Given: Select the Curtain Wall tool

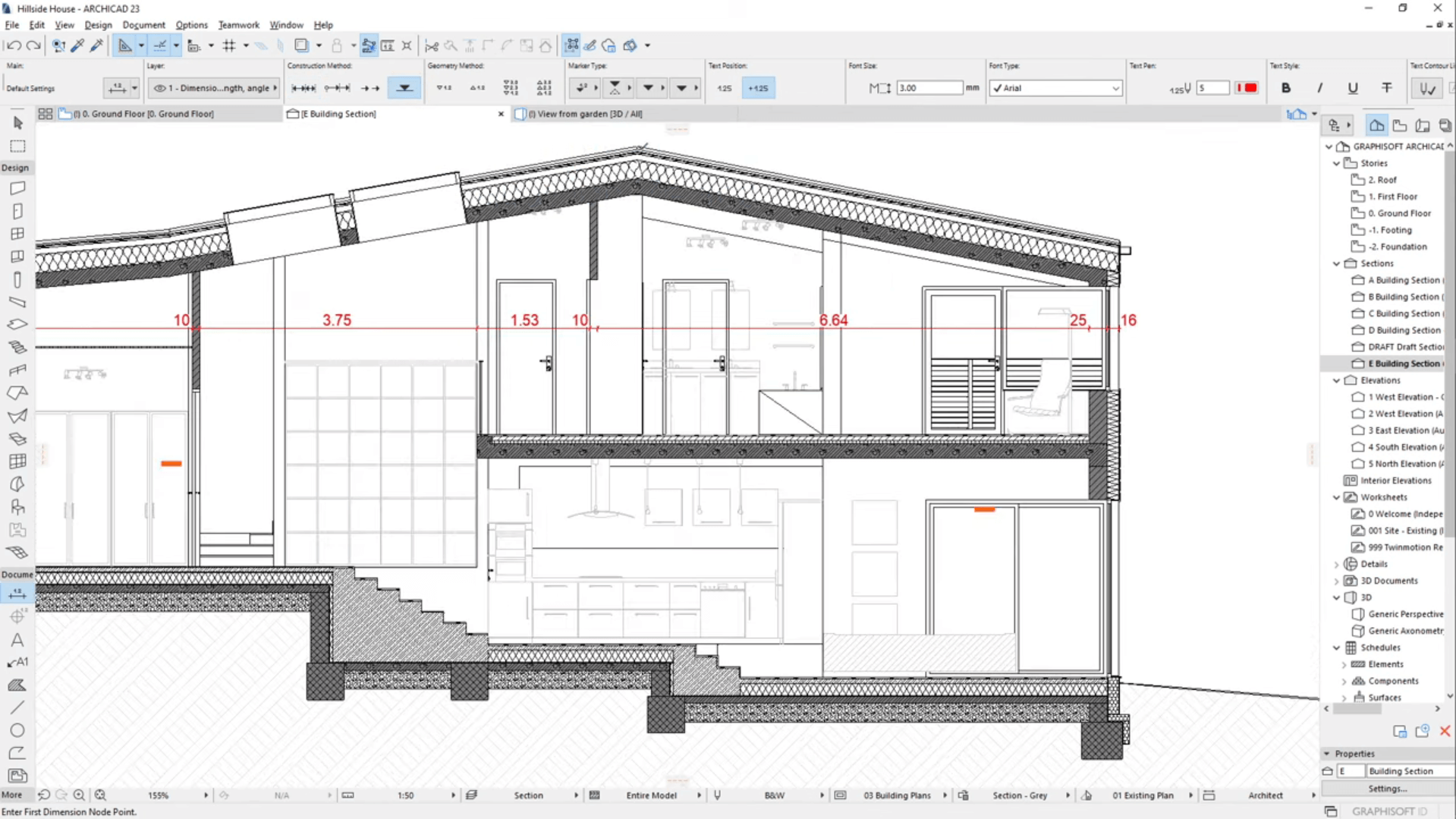Looking at the screenshot, I should (17, 461).
